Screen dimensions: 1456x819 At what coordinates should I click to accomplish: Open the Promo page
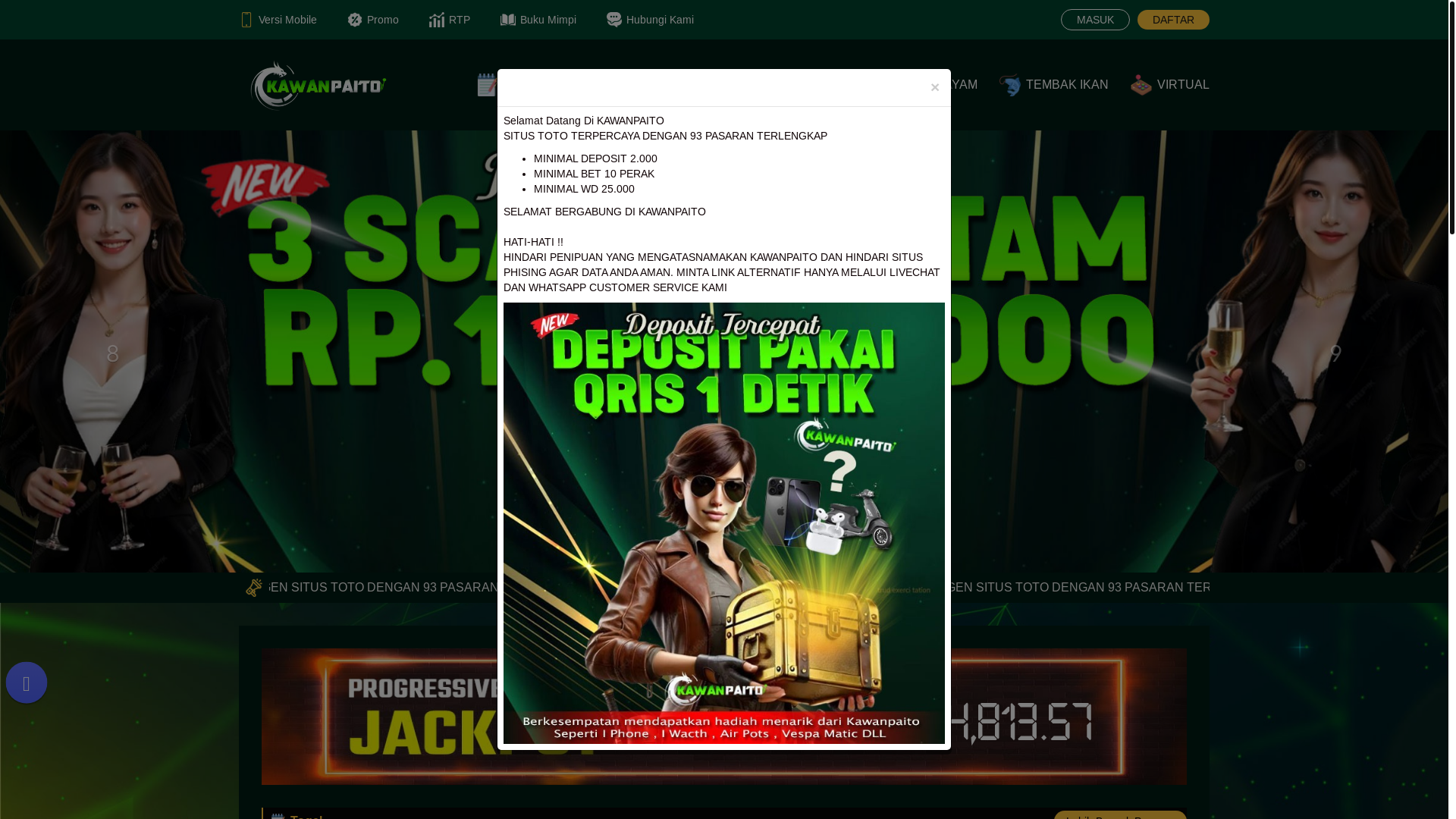coord(373,20)
